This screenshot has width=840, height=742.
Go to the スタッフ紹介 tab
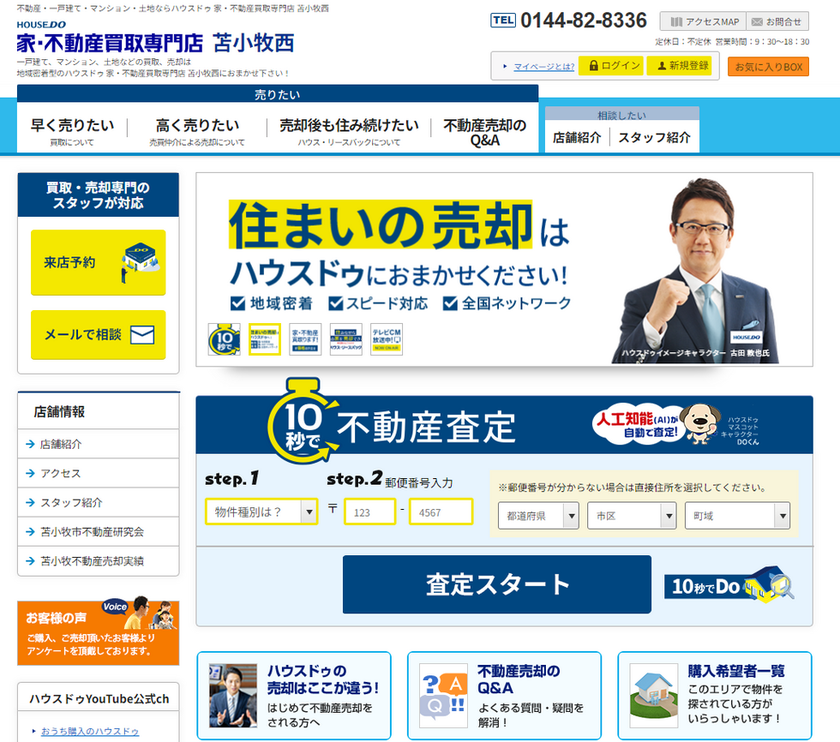(654, 138)
